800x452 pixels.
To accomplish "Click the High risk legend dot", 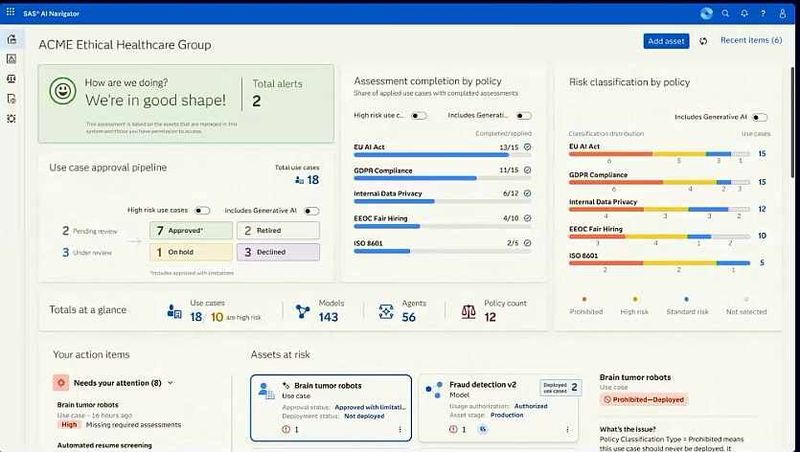I will click(635, 299).
